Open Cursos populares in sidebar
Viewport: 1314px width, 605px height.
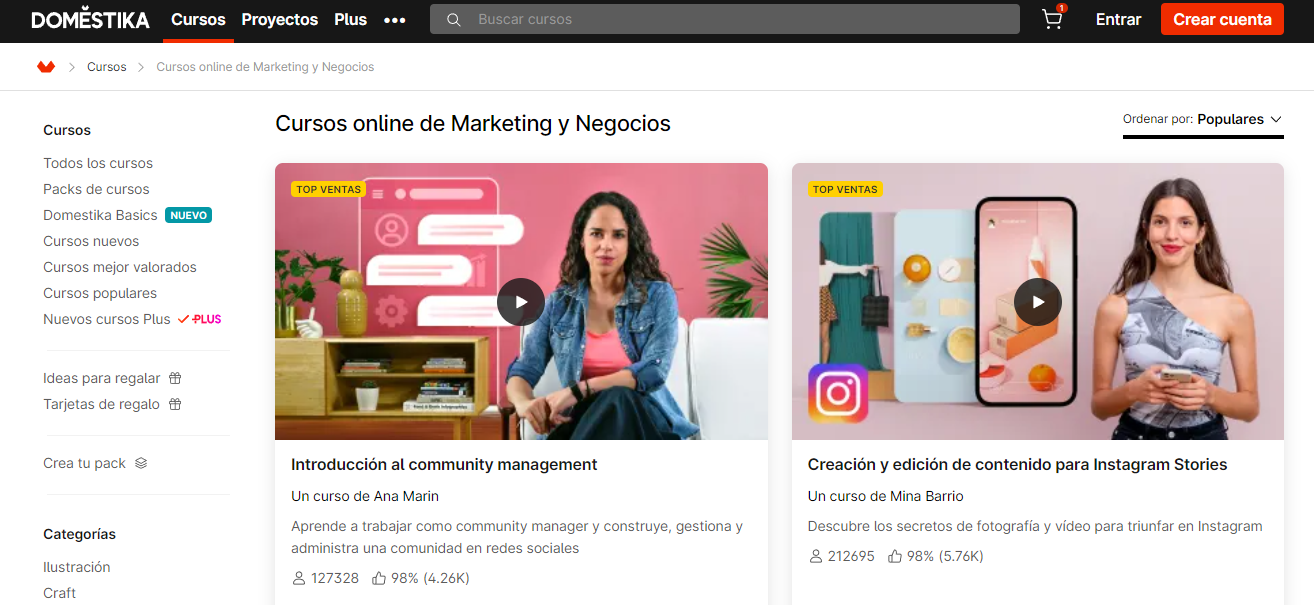pyautogui.click(x=100, y=293)
